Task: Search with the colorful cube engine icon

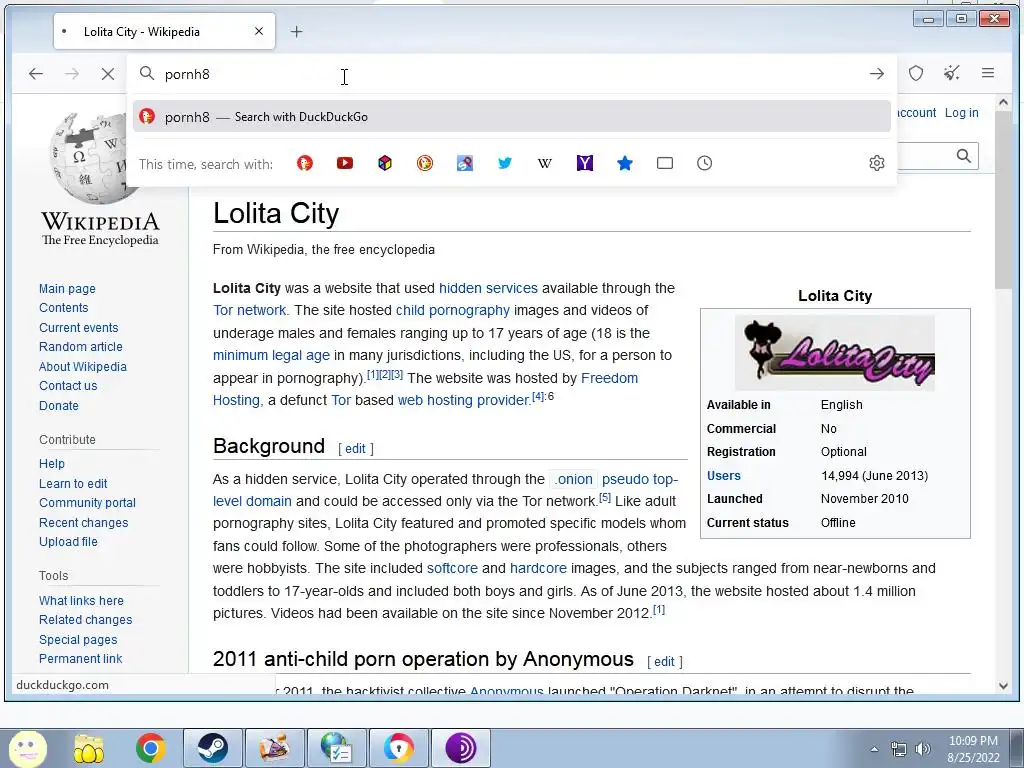Action: 385,163
